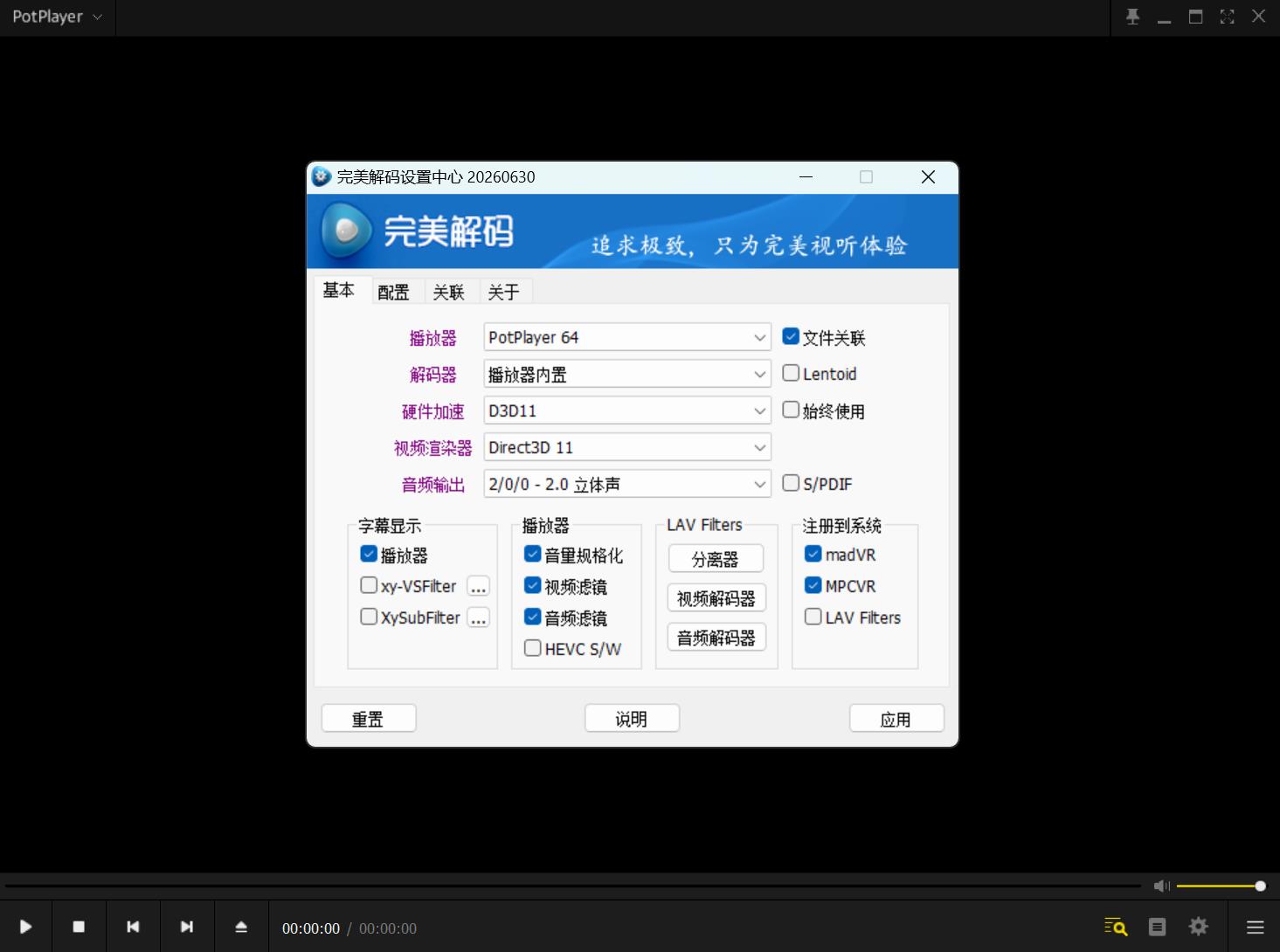Image resolution: width=1280 pixels, height=952 pixels.
Task: Click the Stop playback button
Action: tap(79, 927)
